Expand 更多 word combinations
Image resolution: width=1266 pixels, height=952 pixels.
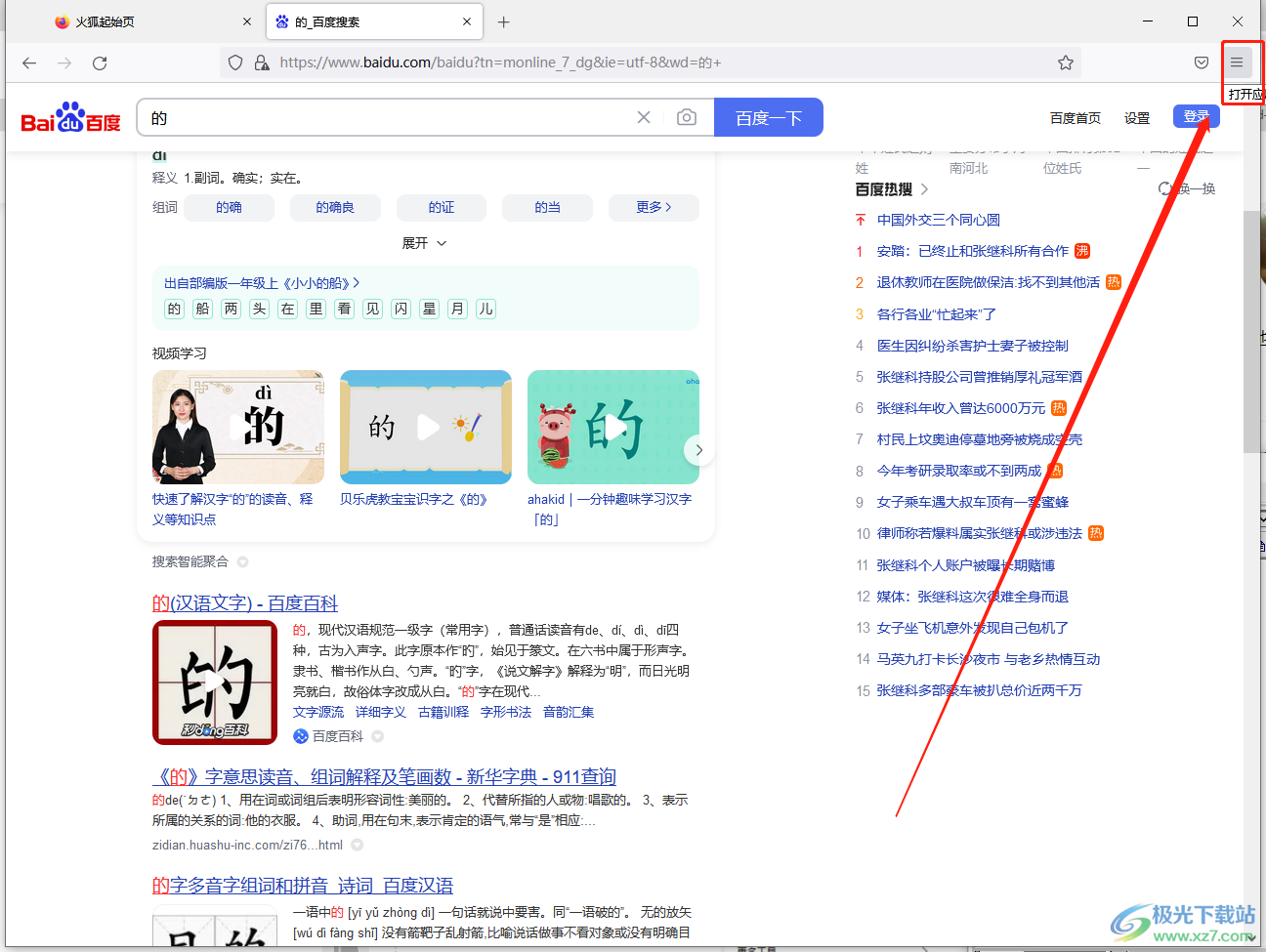[654, 207]
